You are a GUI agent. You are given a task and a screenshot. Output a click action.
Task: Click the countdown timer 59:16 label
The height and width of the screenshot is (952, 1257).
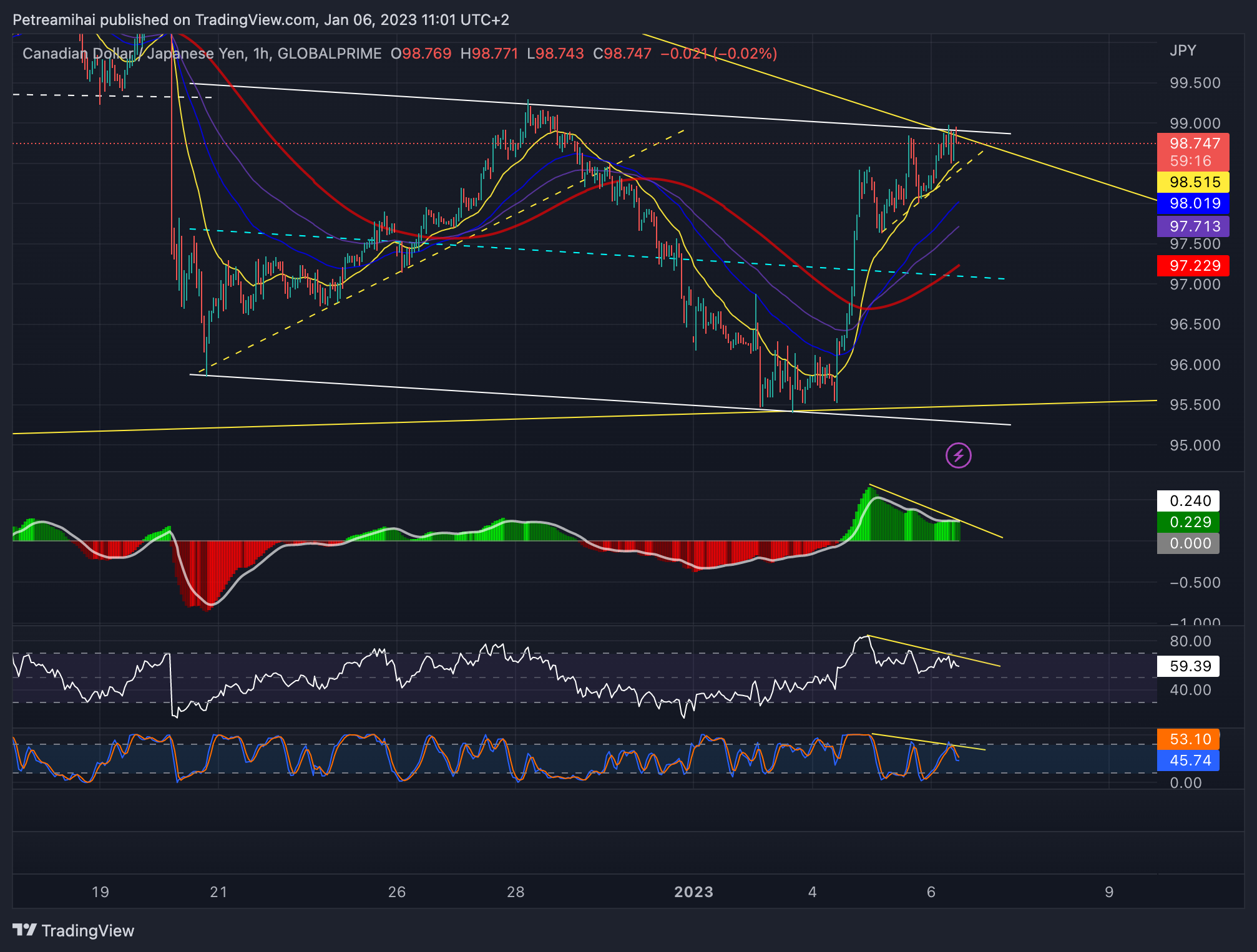1190,161
